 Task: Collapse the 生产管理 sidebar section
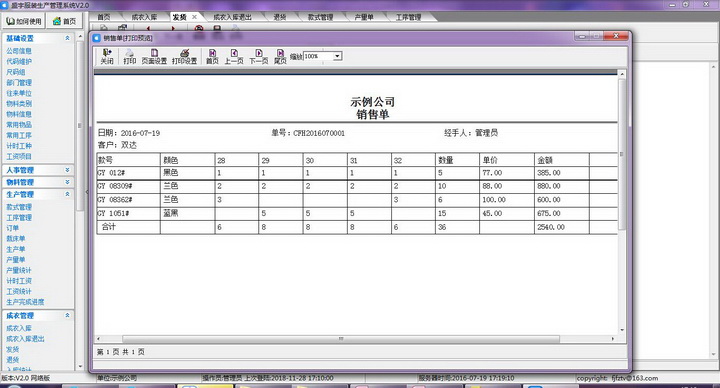(68, 194)
